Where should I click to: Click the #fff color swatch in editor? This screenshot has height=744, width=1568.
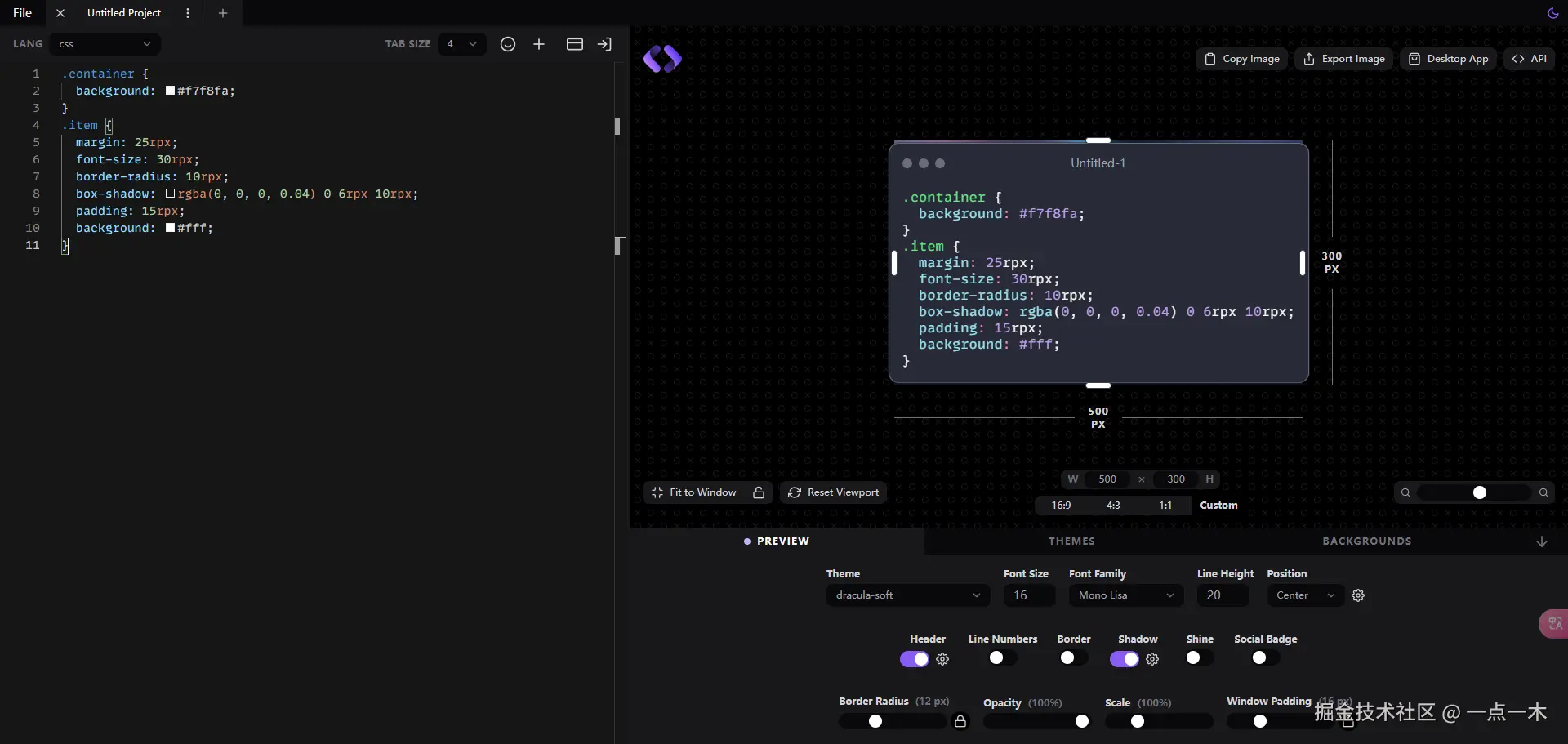[170, 228]
